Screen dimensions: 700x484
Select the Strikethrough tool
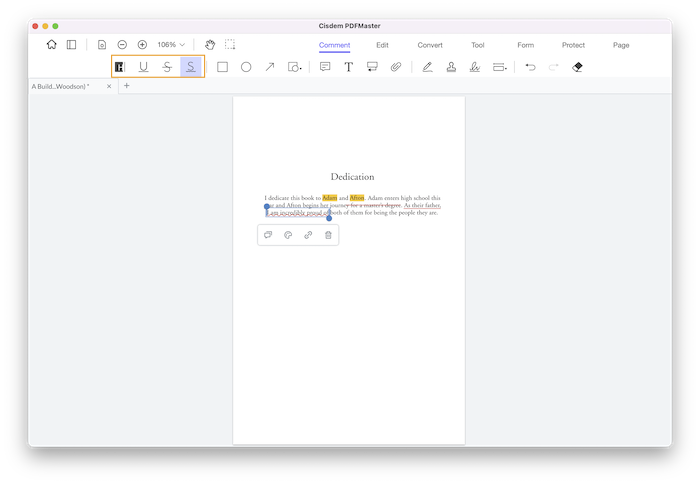[x=167, y=67]
